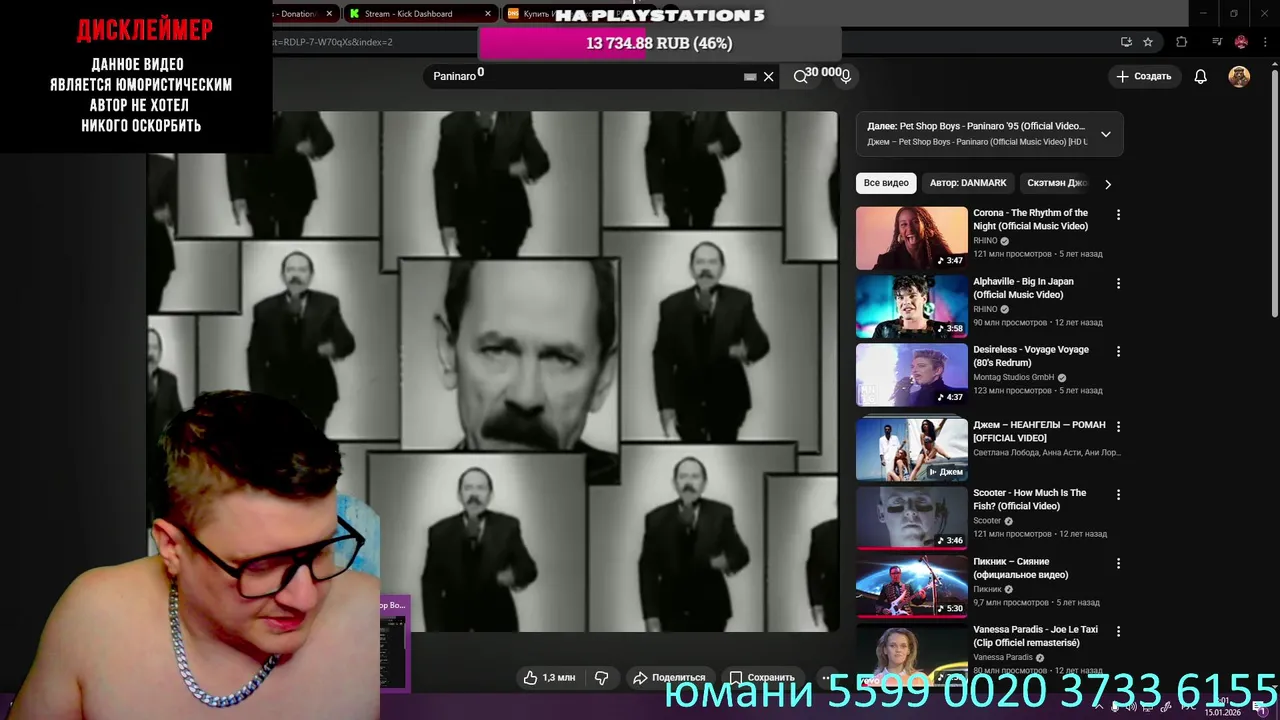This screenshot has width=1280, height=720.
Task: Close the Stream - Kick Dashboard tab
Action: point(488,14)
